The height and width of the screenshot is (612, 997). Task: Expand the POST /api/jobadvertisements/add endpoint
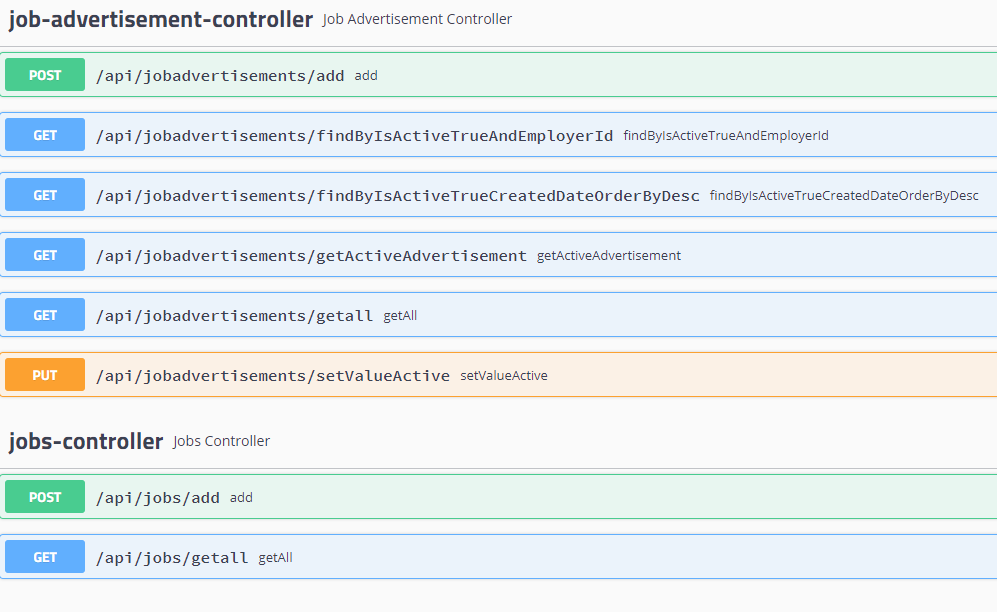click(x=498, y=75)
